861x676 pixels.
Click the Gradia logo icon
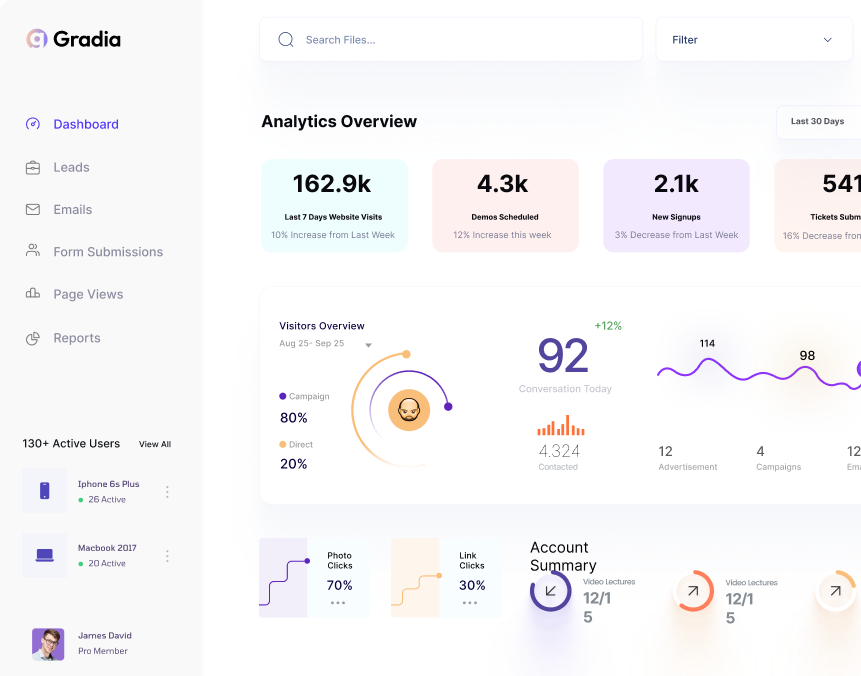pos(37,39)
